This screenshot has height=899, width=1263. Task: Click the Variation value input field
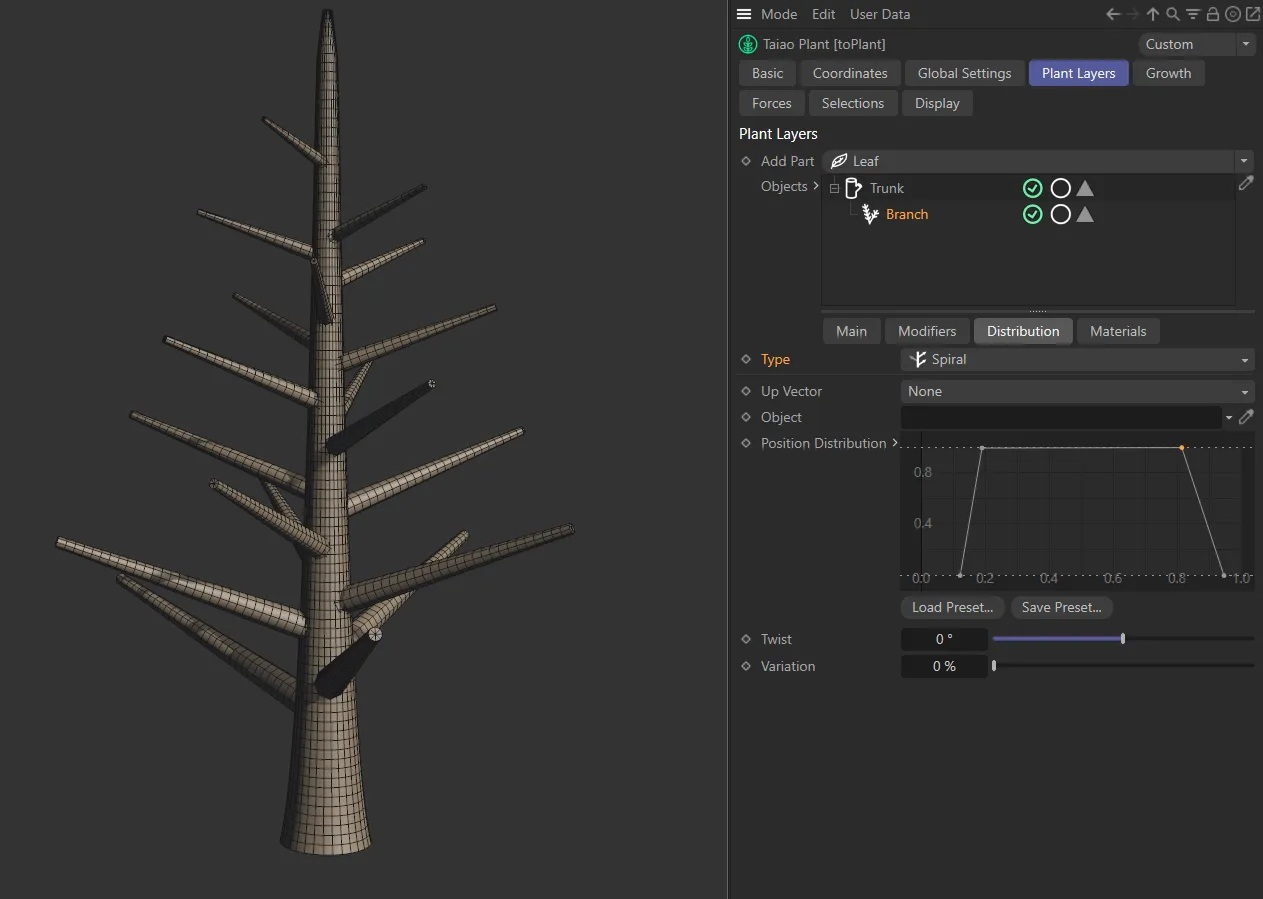(941, 666)
